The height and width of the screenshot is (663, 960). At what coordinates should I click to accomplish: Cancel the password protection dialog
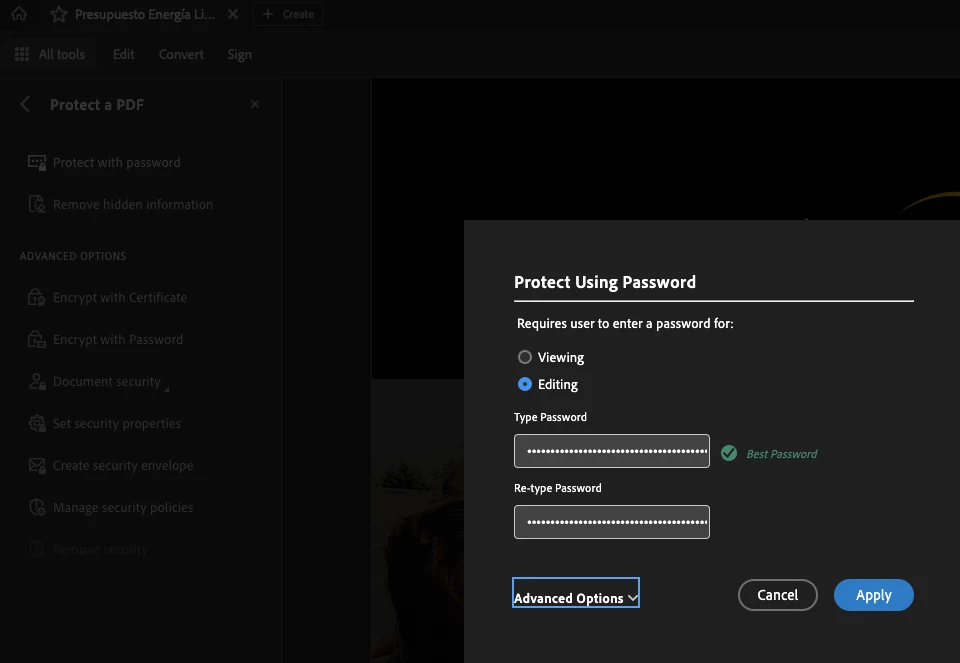click(778, 595)
